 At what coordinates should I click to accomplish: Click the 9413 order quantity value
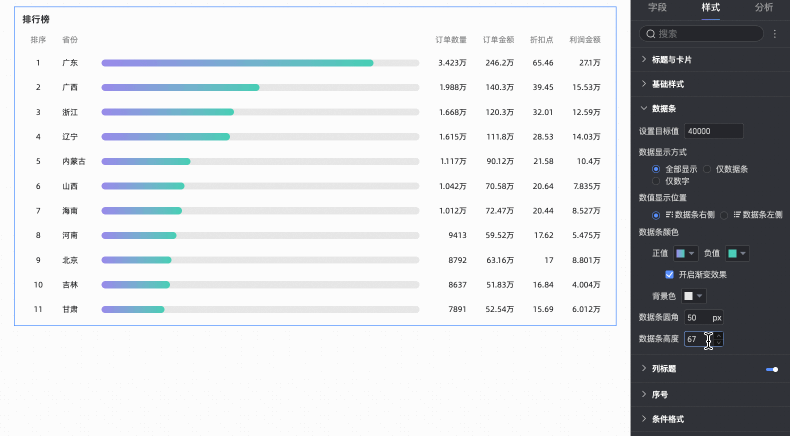click(x=457, y=235)
